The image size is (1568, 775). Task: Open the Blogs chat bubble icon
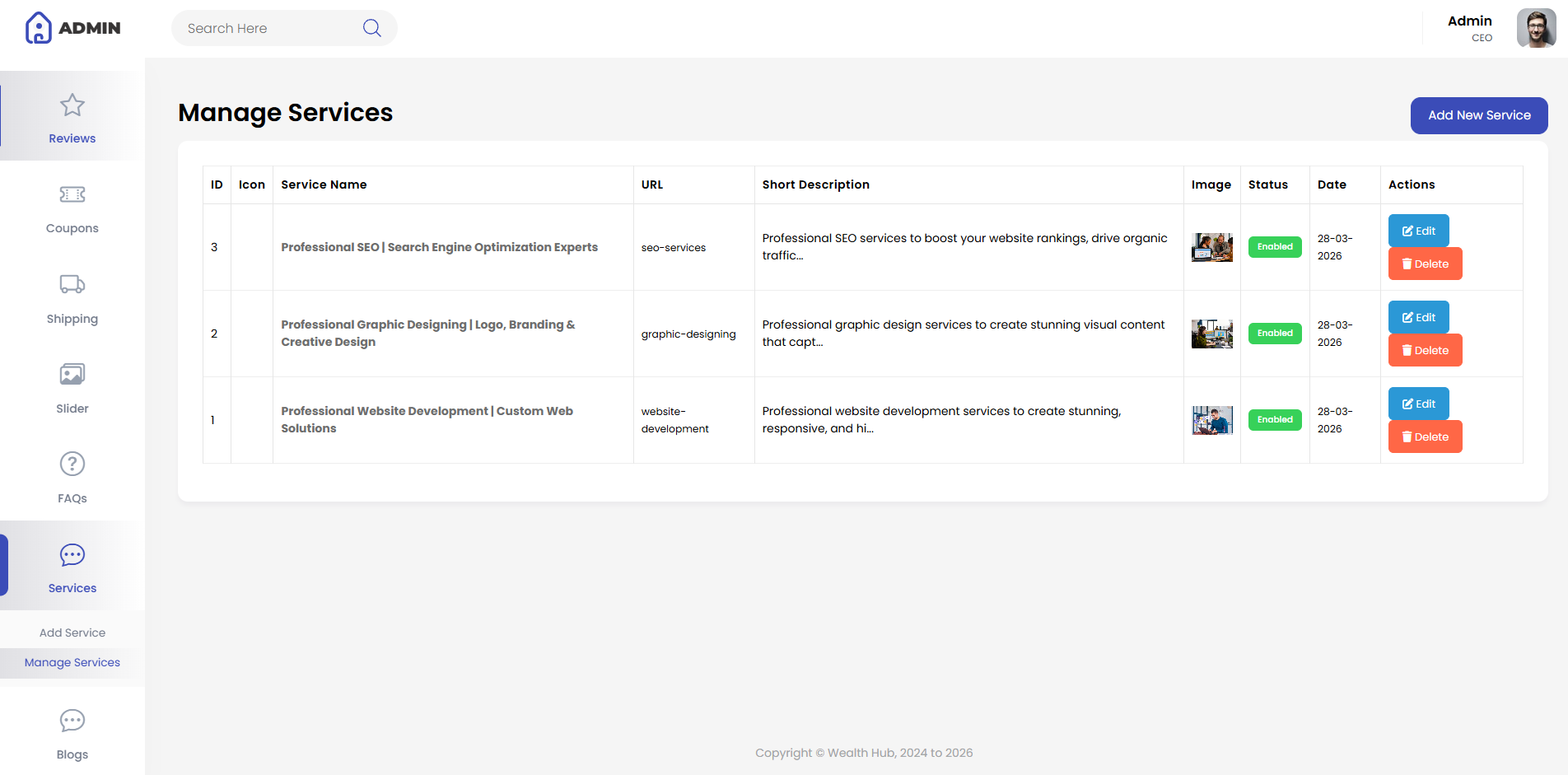(72, 721)
